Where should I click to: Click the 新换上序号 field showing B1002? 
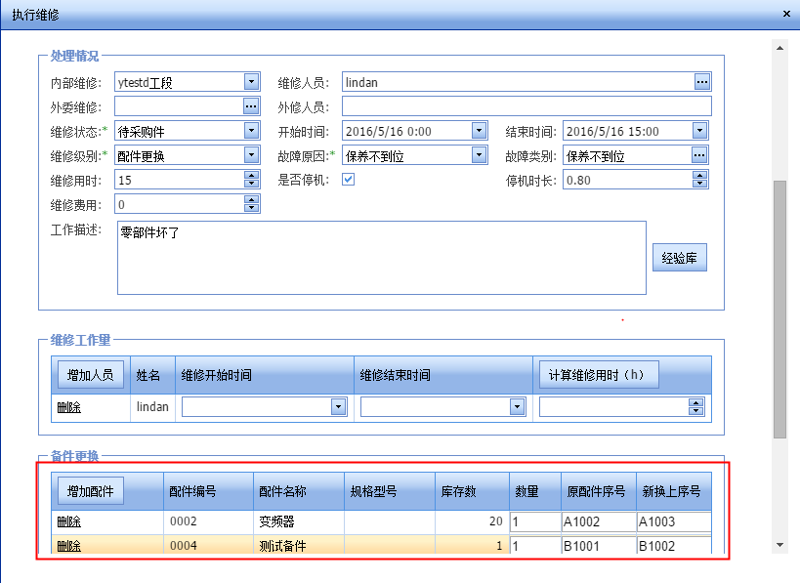[x=674, y=546]
